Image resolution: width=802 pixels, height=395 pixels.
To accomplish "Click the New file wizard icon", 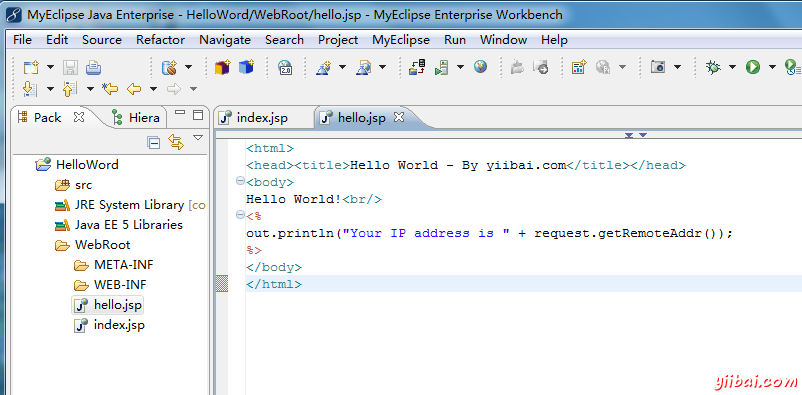I will (x=32, y=67).
